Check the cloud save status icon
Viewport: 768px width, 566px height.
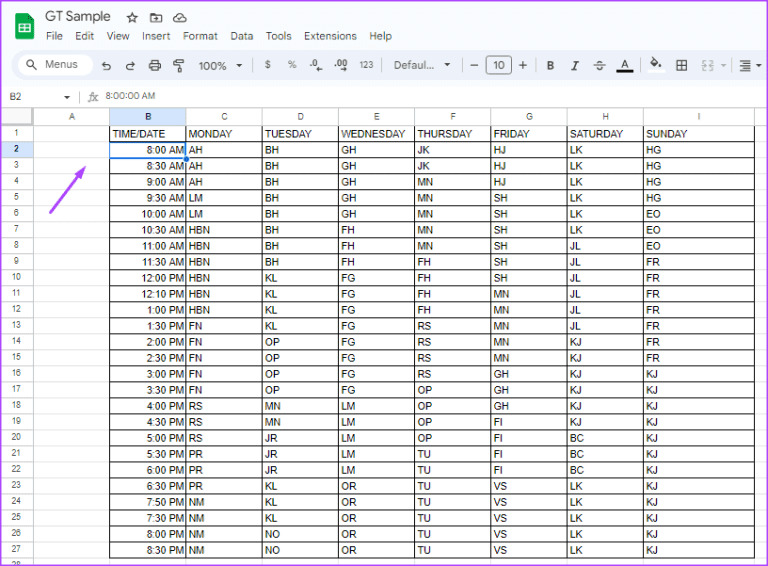pos(180,18)
